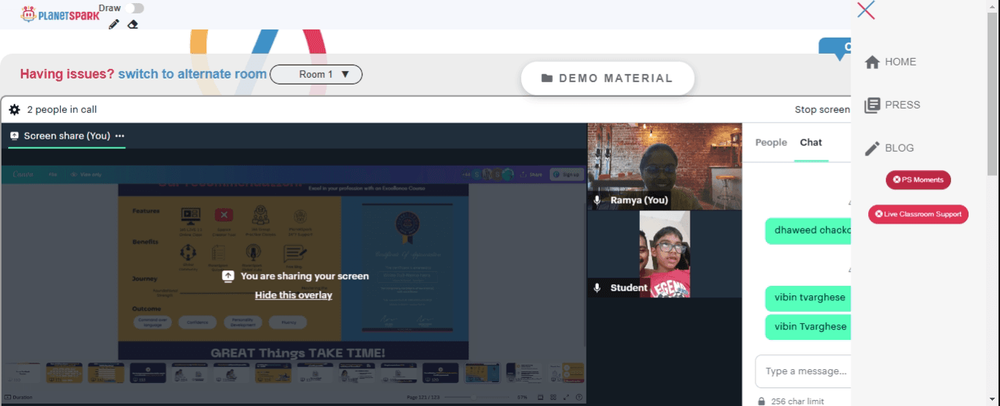Follow the 'switch to alternate room' link
The width and height of the screenshot is (1000, 406).
[x=192, y=74]
